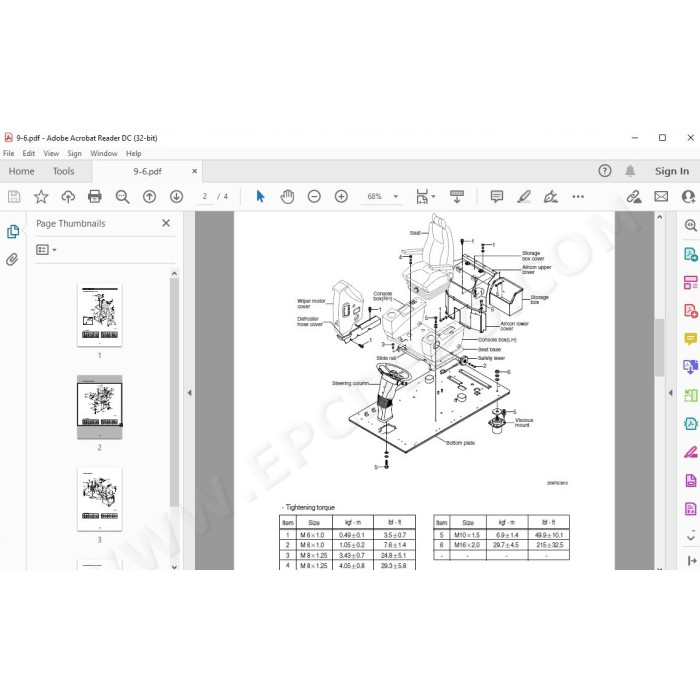Go to next page arrow
Screen dimensions: 700x700
click(x=176, y=196)
